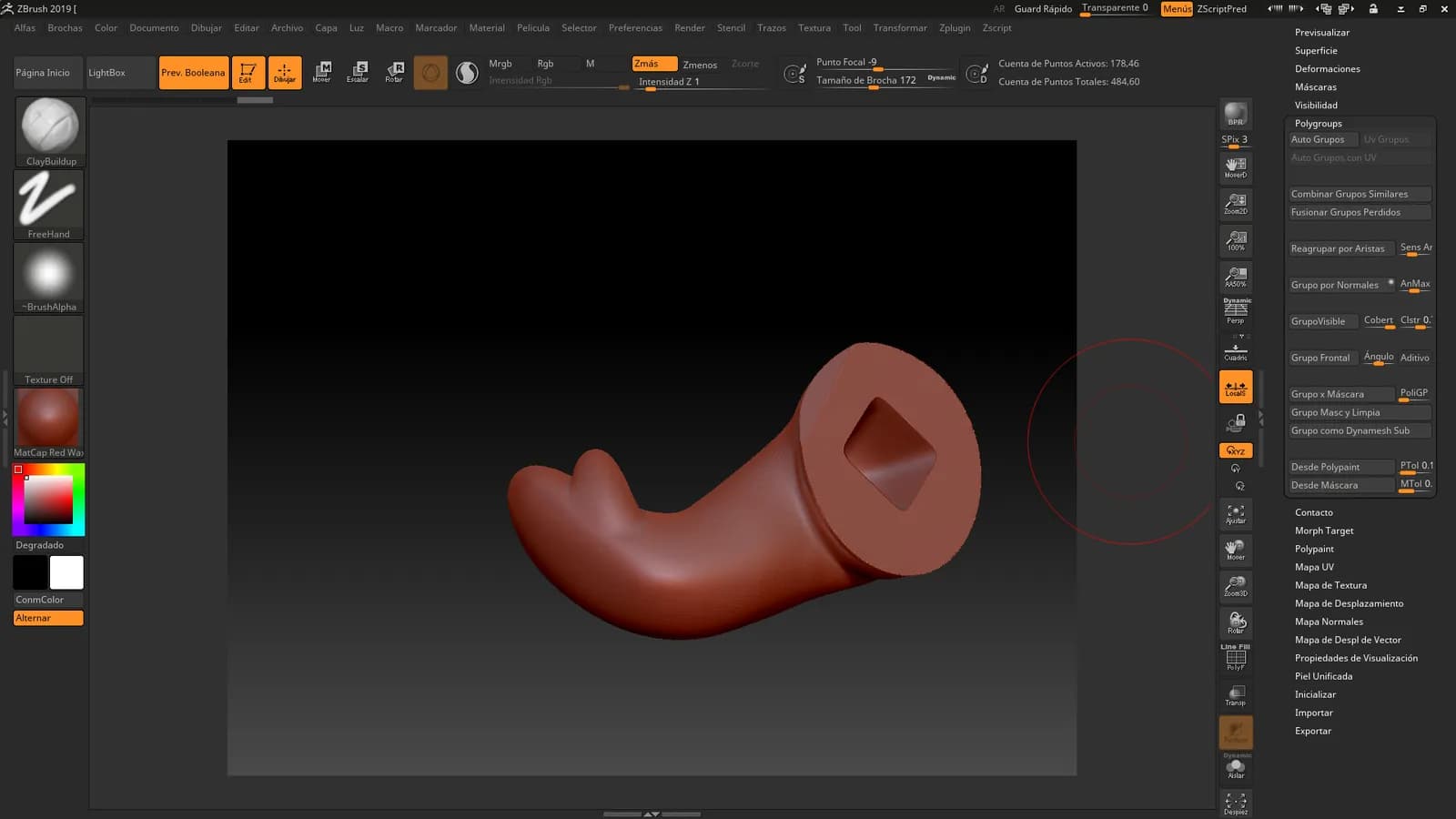Image resolution: width=1456 pixels, height=819 pixels.
Task: Expand the Máscaras section
Action: [x=1316, y=87]
